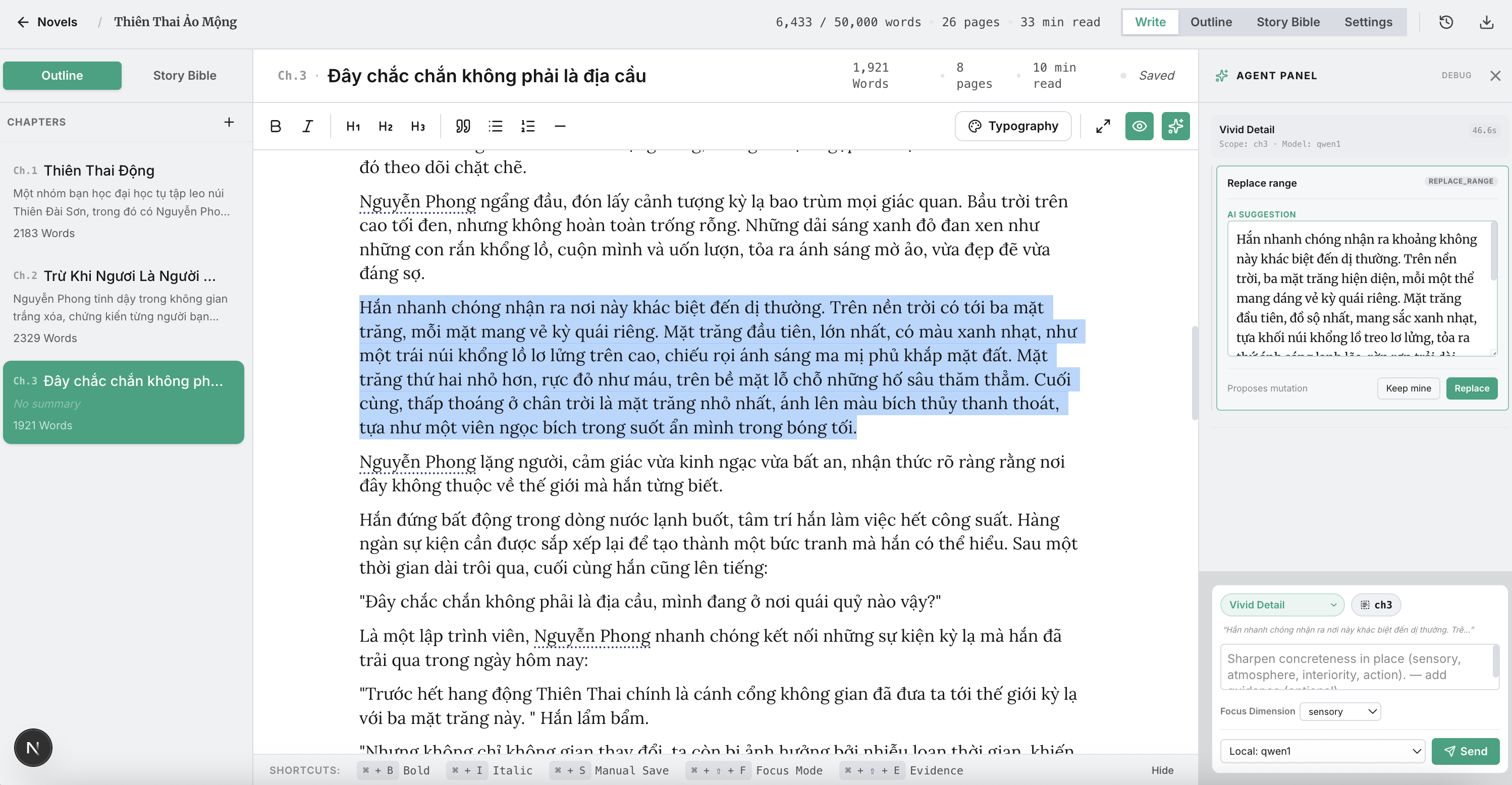
Task: Click the 33 min read stat
Action: pyautogui.click(x=1060, y=22)
